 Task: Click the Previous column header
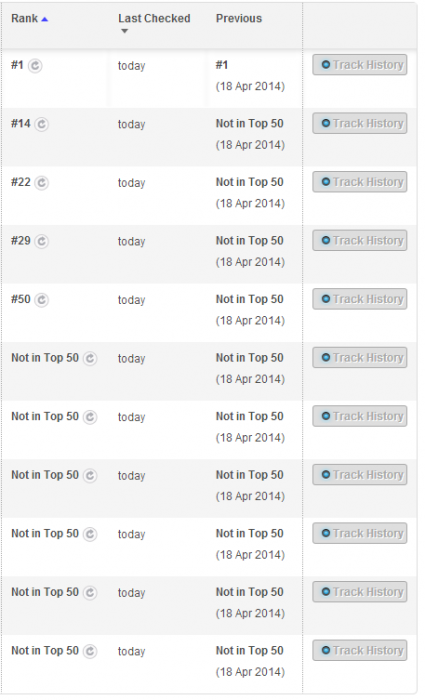[x=239, y=18]
